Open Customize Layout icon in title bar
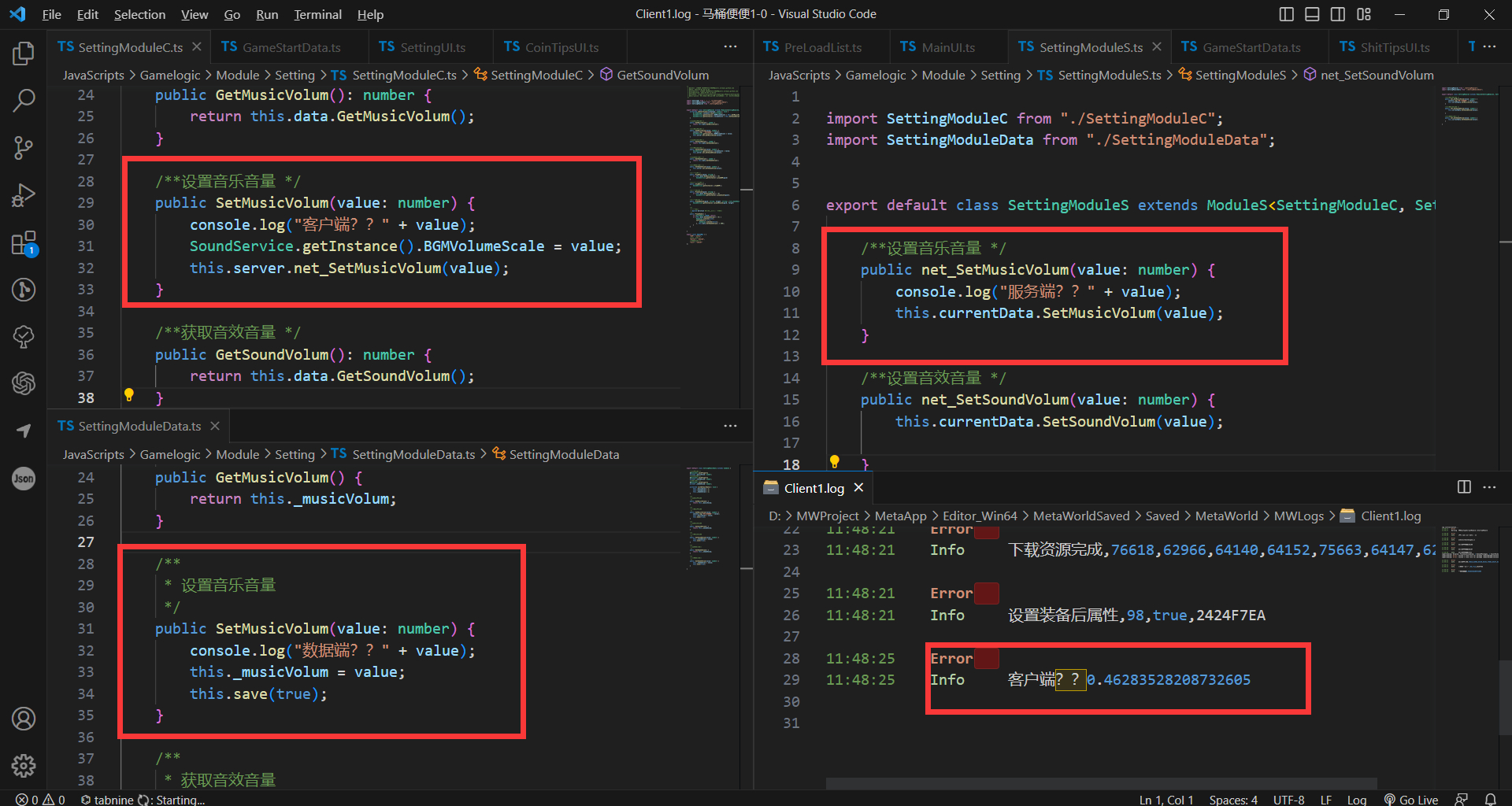Viewport: 1512px width, 806px height. point(1364,14)
